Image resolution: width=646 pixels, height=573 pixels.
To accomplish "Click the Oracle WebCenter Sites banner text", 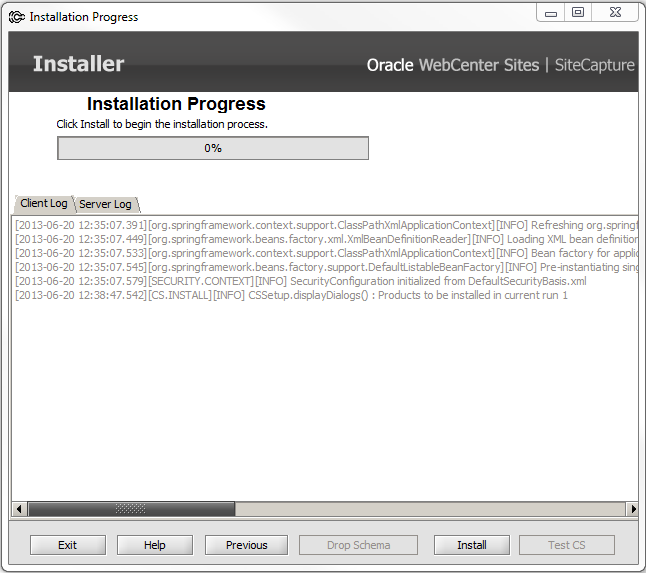I will point(453,65).
